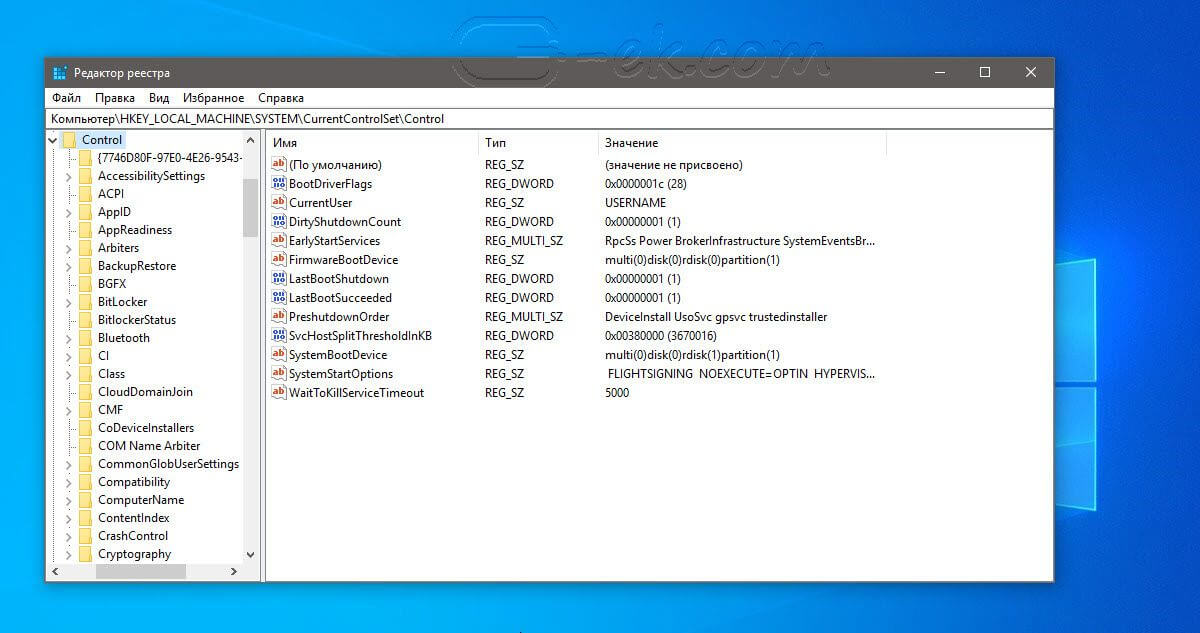Click the icon beside WaitToKillServiceTimeout
This screenshot has height=633, width=1200.
pyautogui.click(x=279, y=393)
